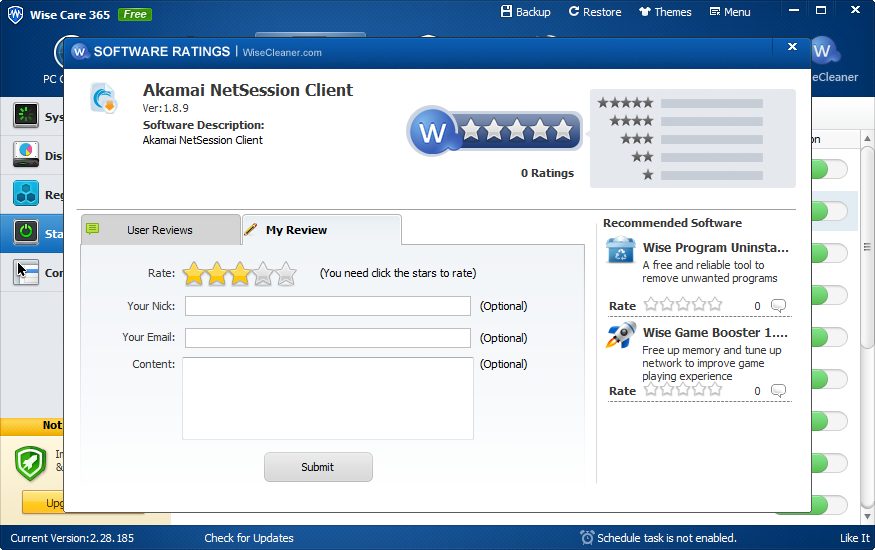Click Check for Updates in status bar
875x550 pixels.
(x=249, y=538)
